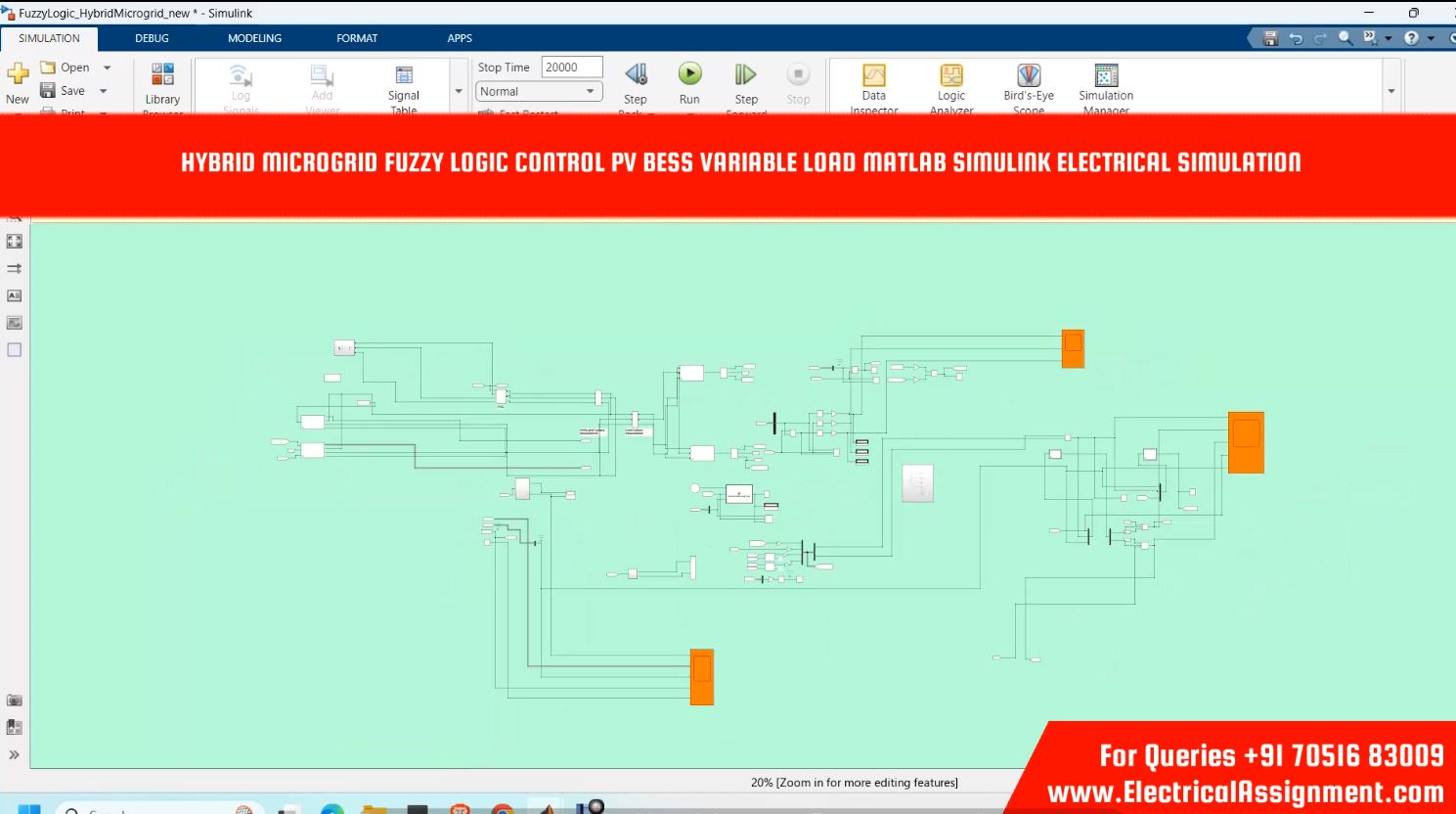Click the Annotation tool in left palette

tap(15, 295)
